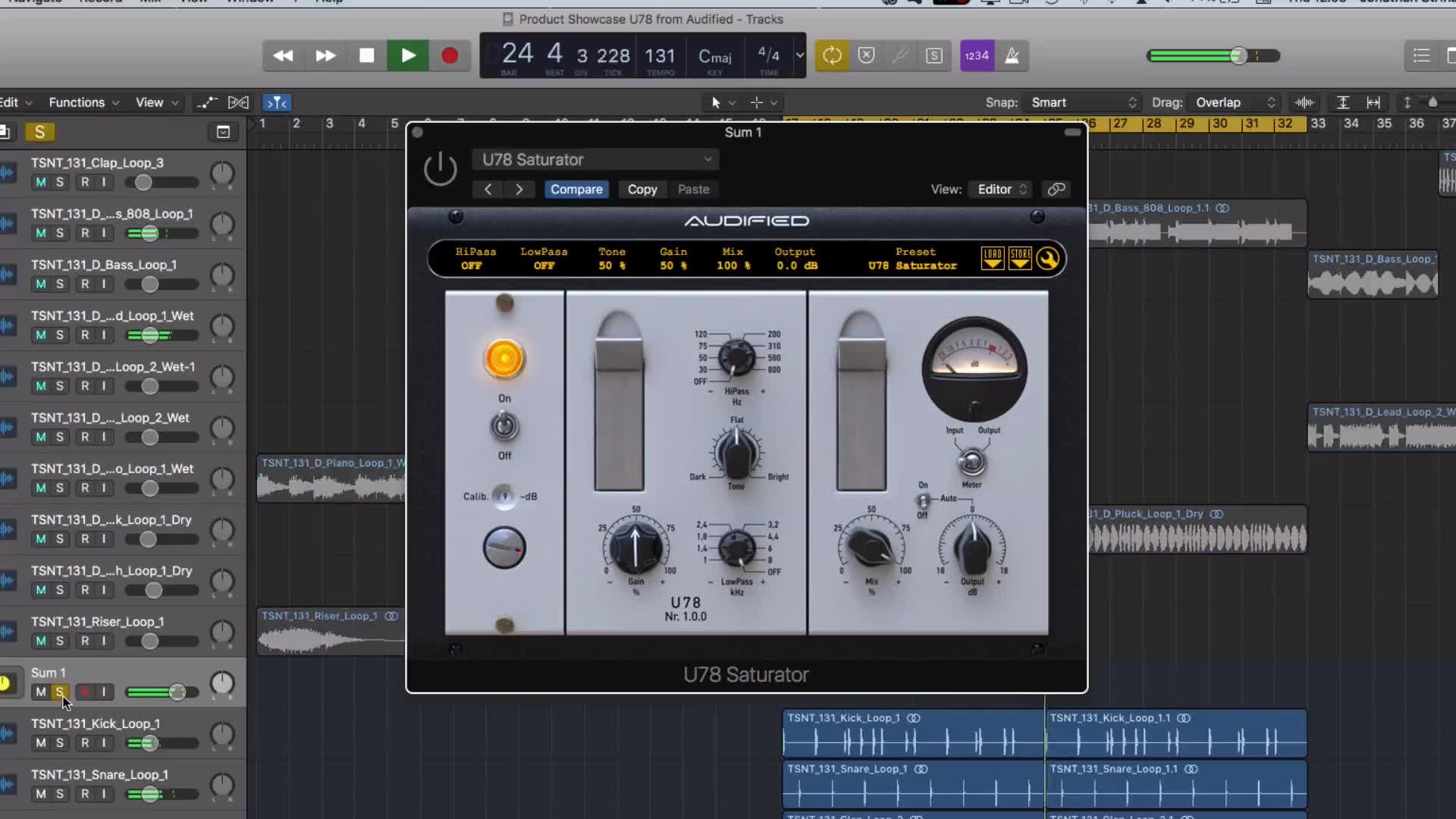
Task: Click the vertical auto zoom icon
Action: 1343,102
